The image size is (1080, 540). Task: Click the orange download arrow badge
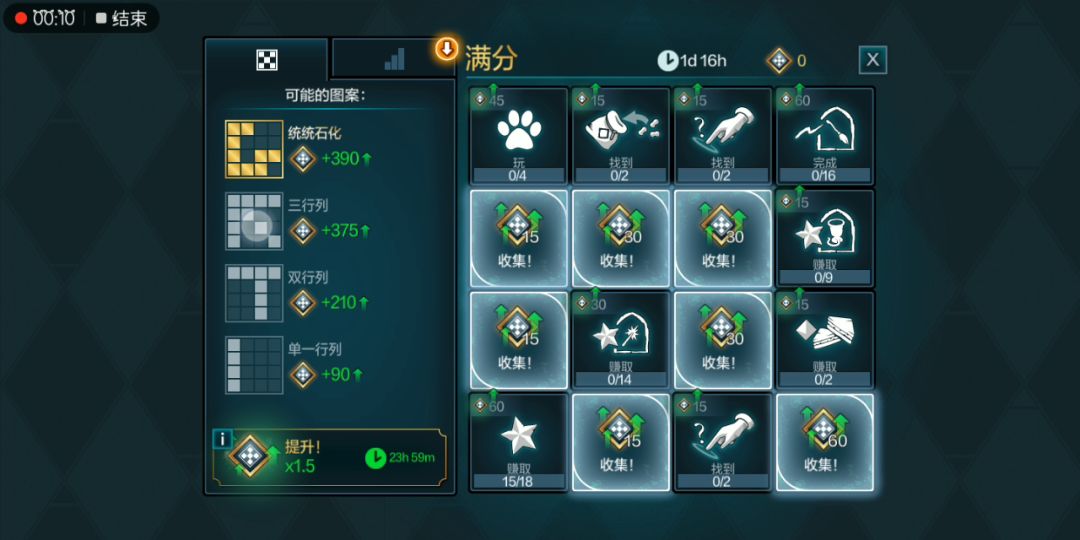tap(447, 49)
